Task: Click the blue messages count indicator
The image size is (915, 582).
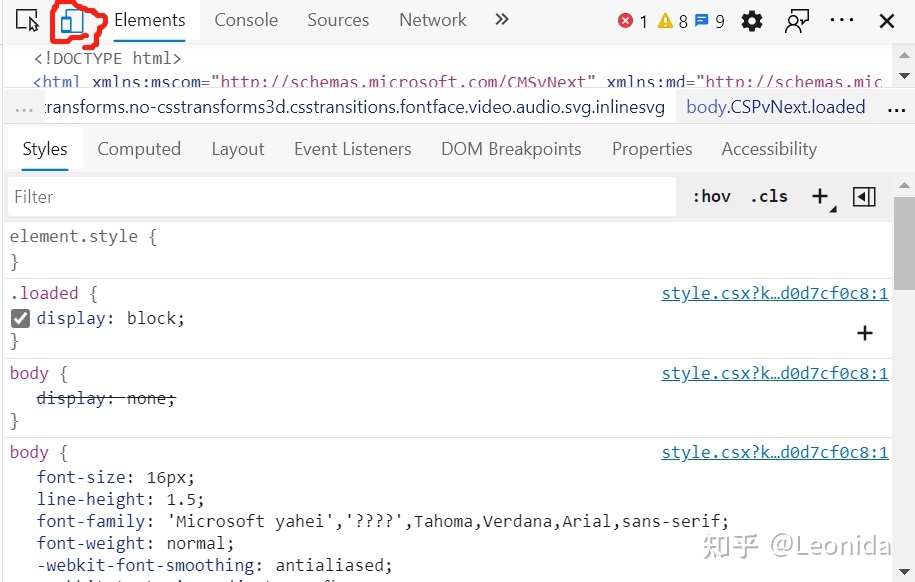Action: [x=710, y=21]
